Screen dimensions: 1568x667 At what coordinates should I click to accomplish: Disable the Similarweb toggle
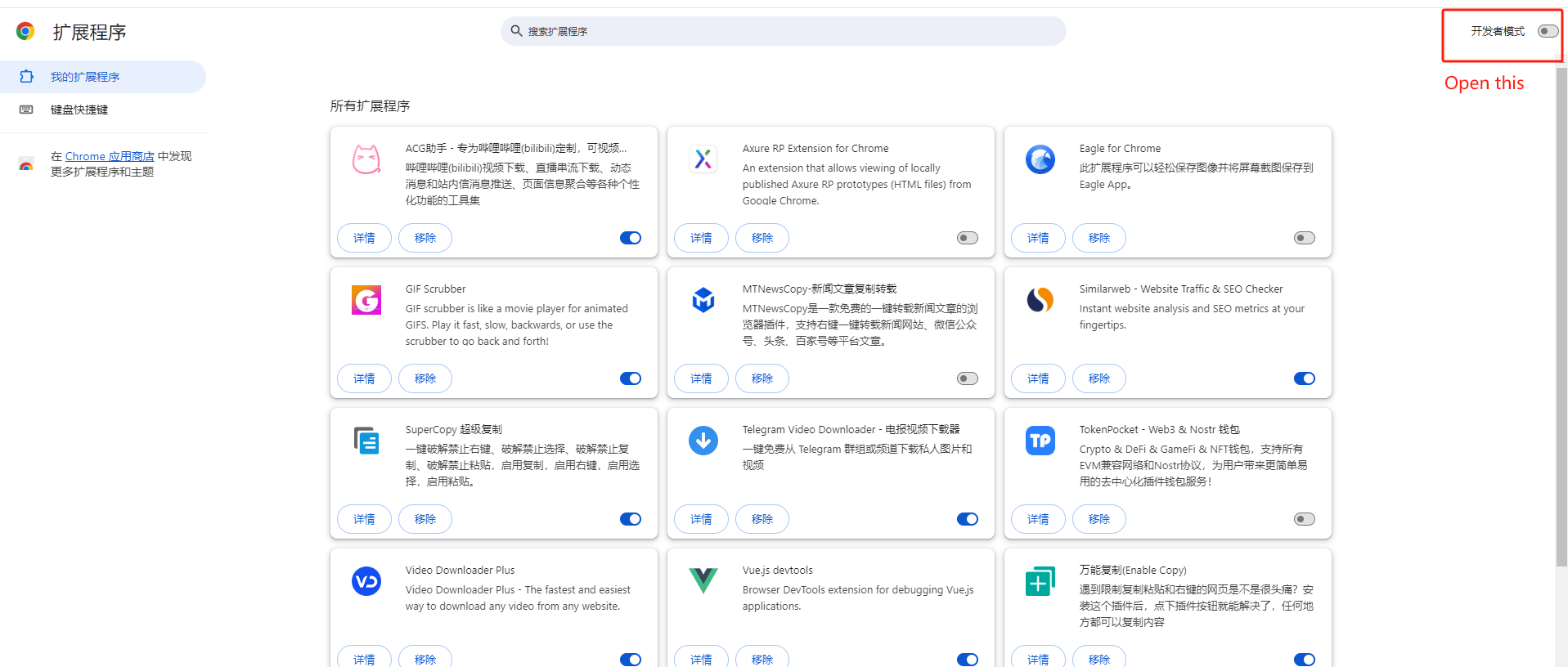tap(1305, 378)
